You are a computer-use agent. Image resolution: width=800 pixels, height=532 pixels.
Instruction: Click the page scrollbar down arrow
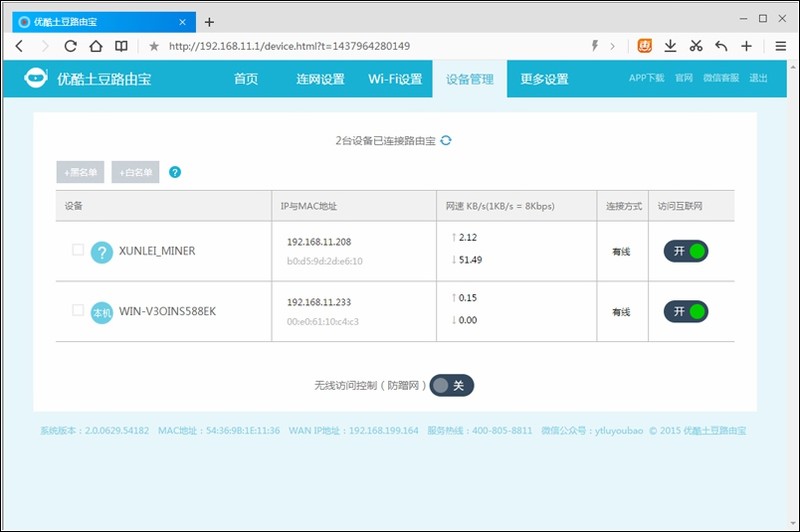point(793,524)
